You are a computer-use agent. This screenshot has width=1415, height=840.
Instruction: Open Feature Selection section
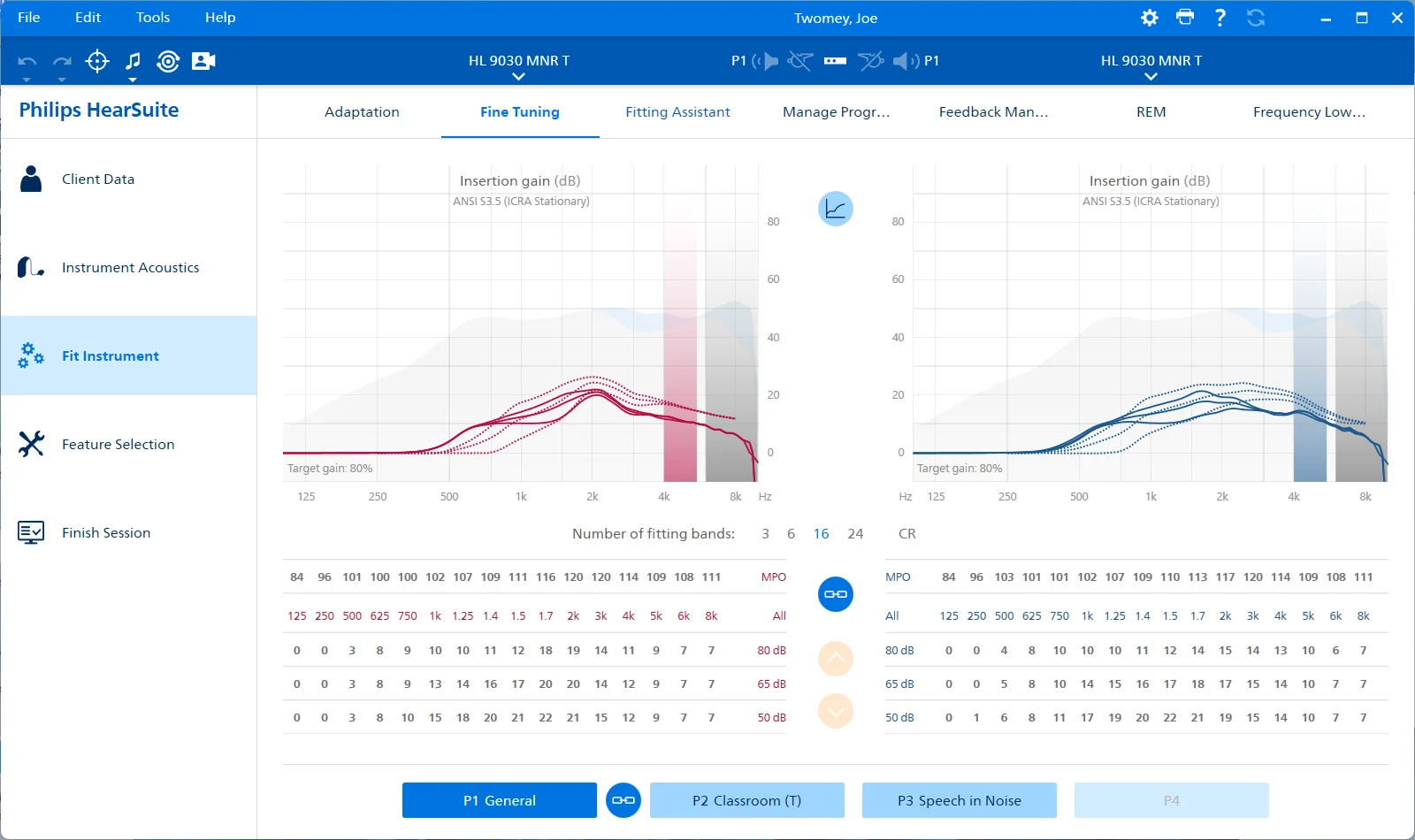tap(128, 444)
